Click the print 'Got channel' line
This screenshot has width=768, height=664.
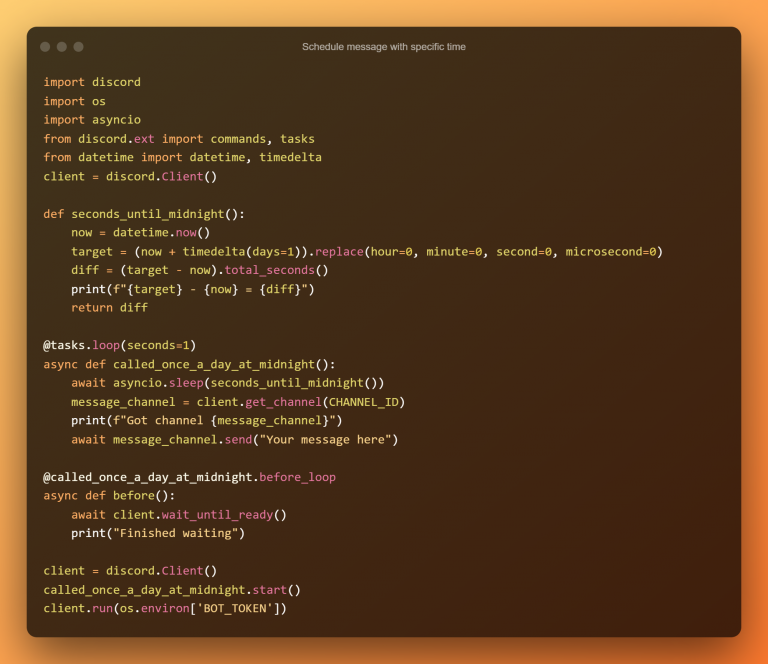click(207, 421)
